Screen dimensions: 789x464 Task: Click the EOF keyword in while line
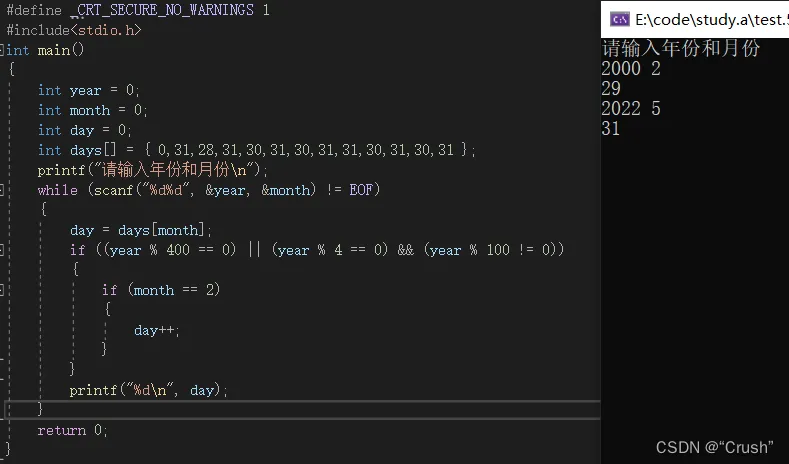point(361,190)
